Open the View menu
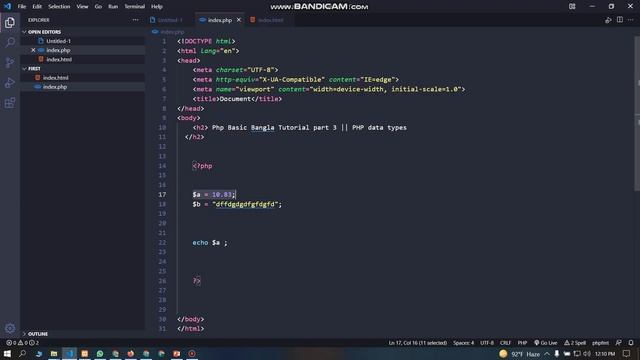The height and width of the screenshot is (360, 640). [82, 7]
